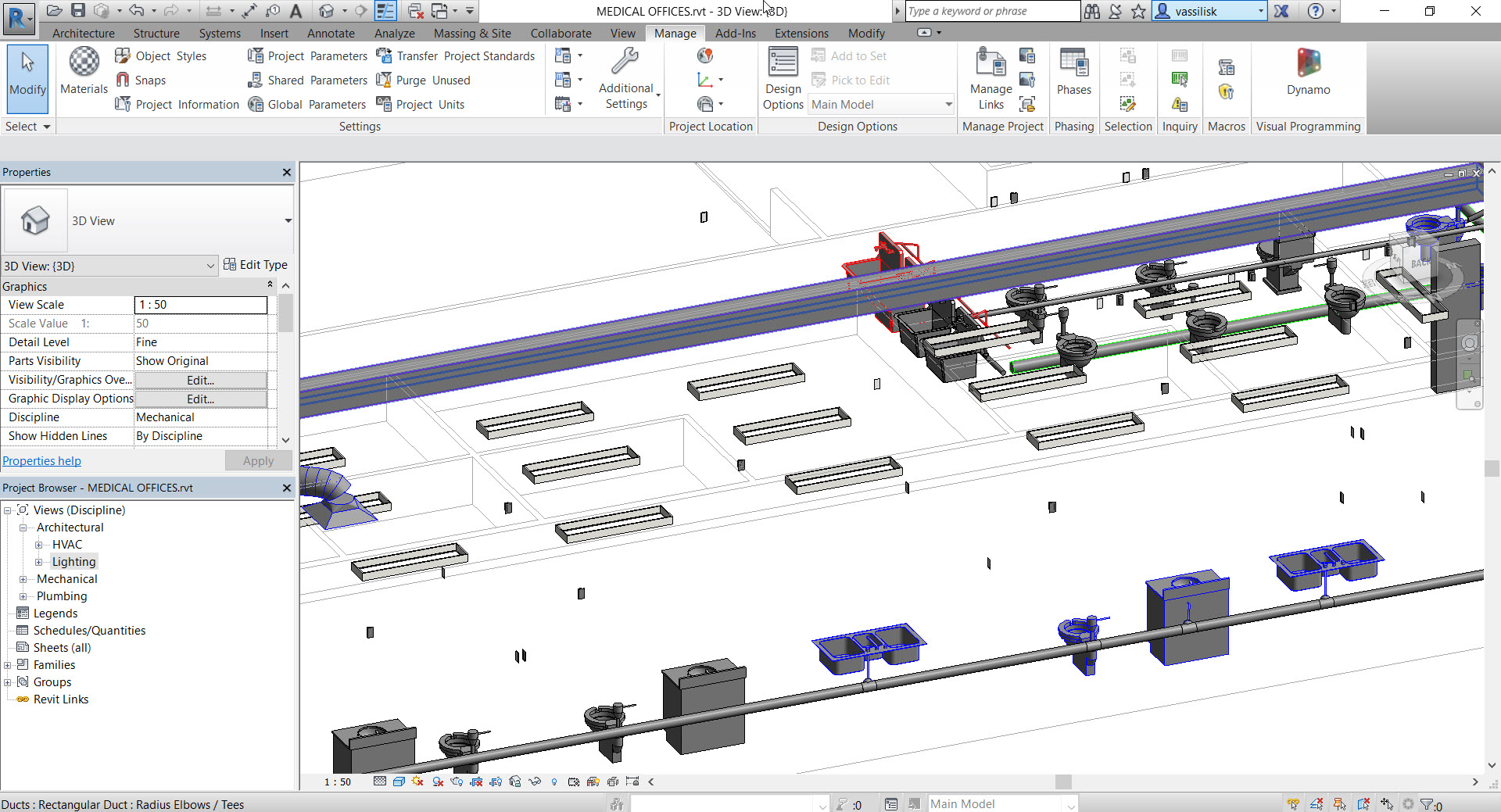Viewport: 1501px width, 812px height.
Task: Click the Text tool 'A' icon
Action: 296,11
